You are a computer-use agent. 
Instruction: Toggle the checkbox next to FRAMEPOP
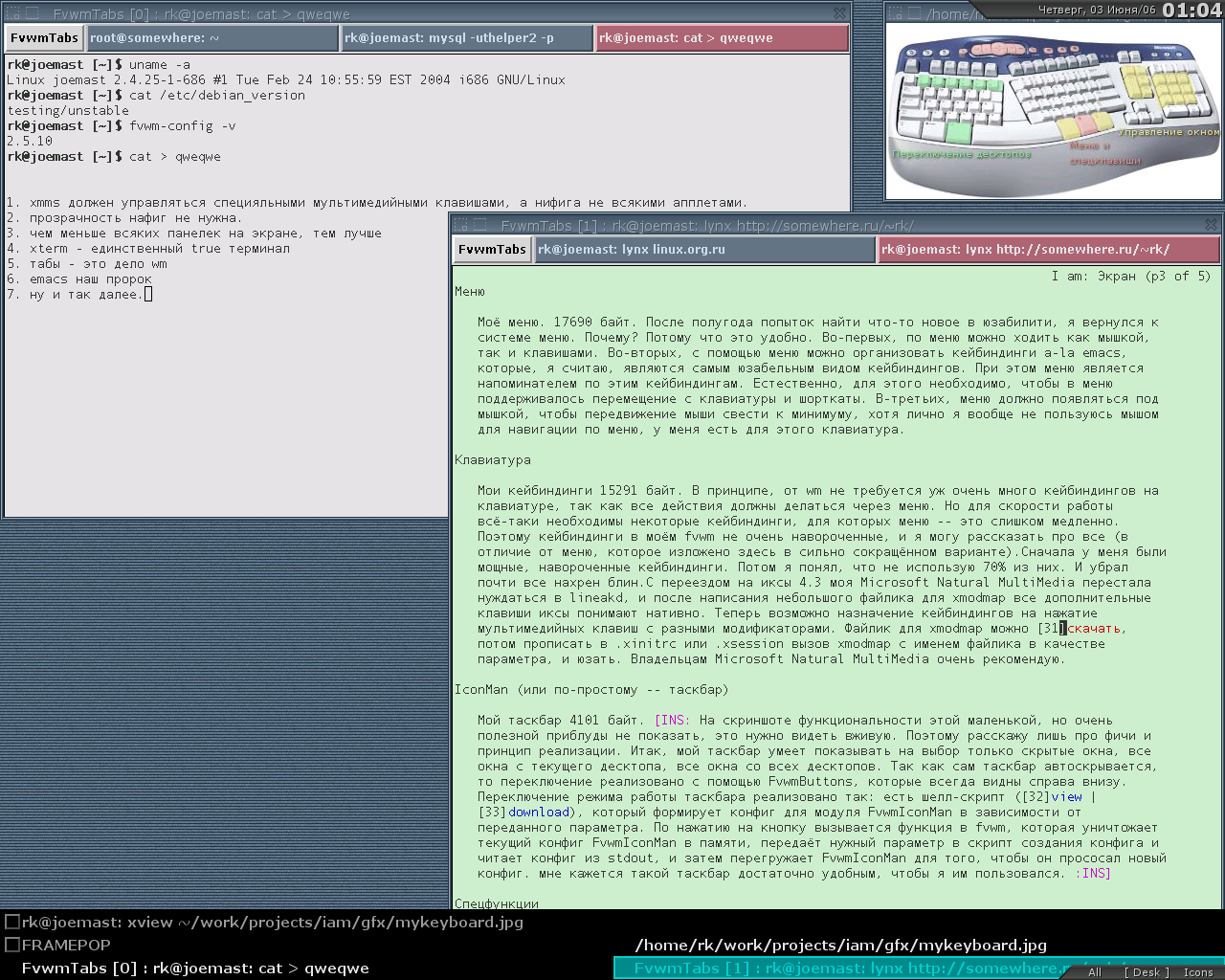pos(12,945)
